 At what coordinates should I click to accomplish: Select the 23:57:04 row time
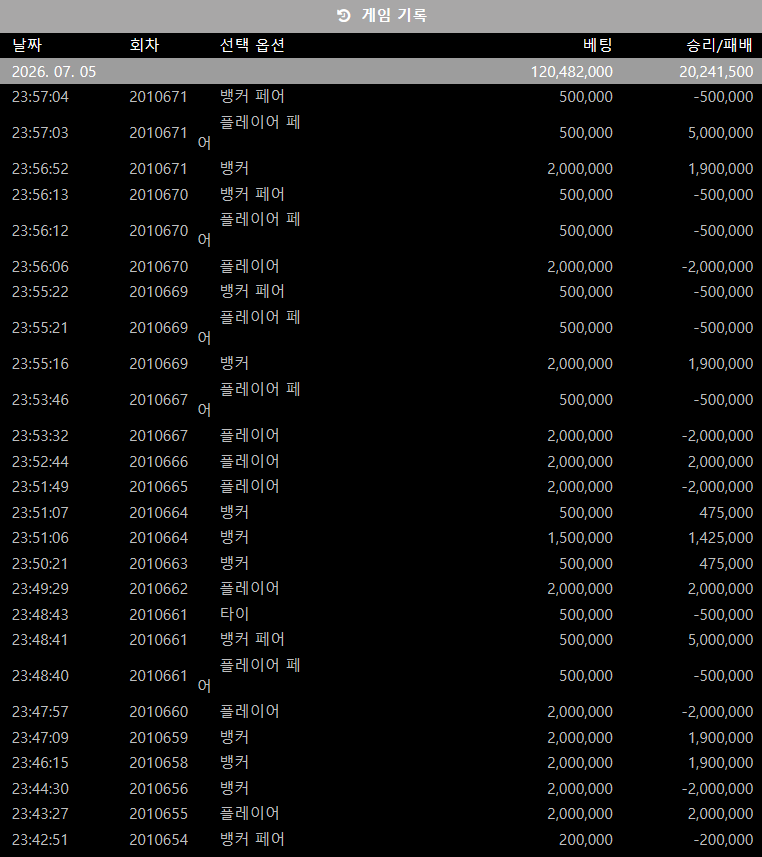(x=40, y=97)
